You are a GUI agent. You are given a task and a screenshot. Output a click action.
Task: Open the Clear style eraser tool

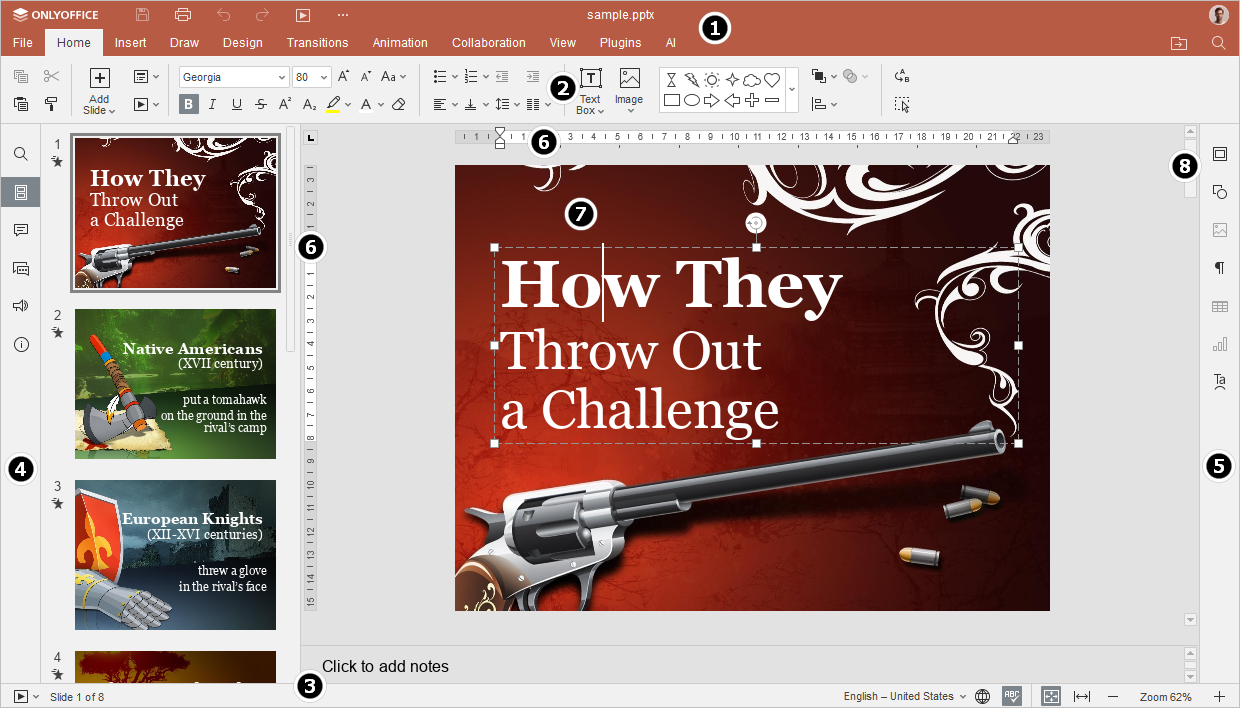(x=399, y=103)
